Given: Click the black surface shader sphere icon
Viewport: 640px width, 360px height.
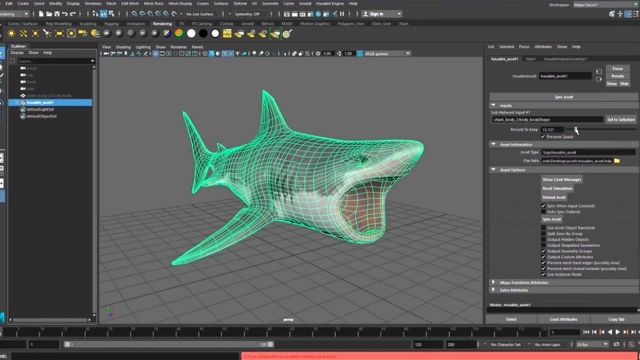Looking at the screenshot, I should 203,33.
